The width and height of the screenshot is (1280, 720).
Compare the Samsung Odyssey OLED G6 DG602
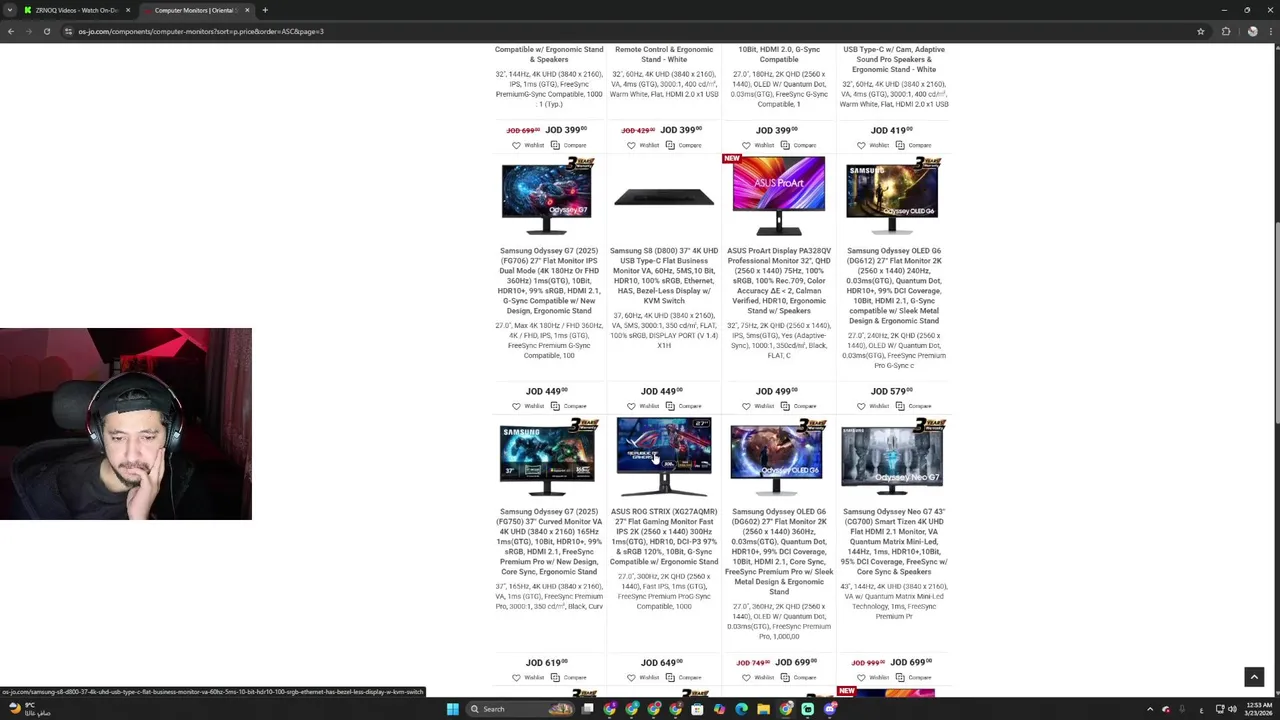[798, 677]
